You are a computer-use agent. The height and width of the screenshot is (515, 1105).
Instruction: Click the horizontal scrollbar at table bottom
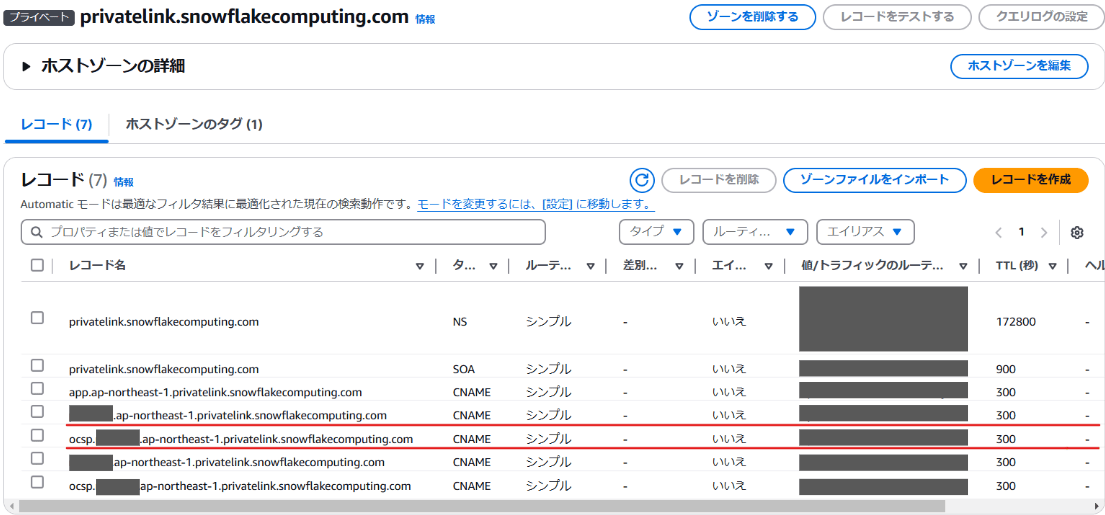481,506
